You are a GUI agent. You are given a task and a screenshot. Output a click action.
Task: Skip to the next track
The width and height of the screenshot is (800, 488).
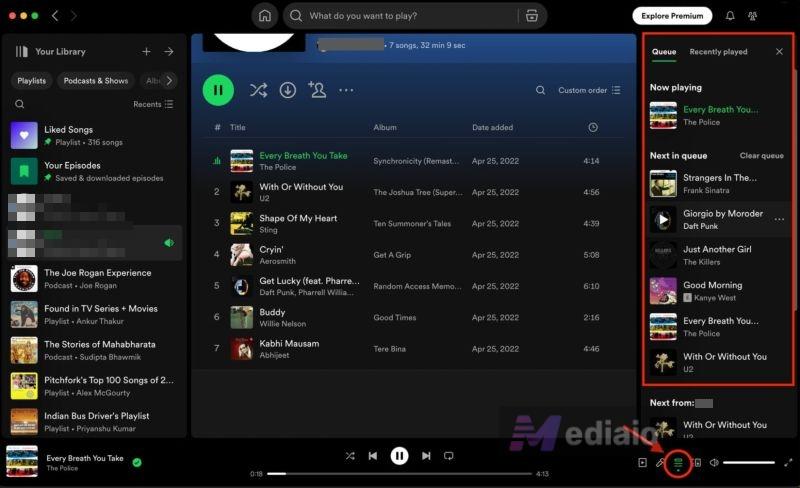pos(426,456)
